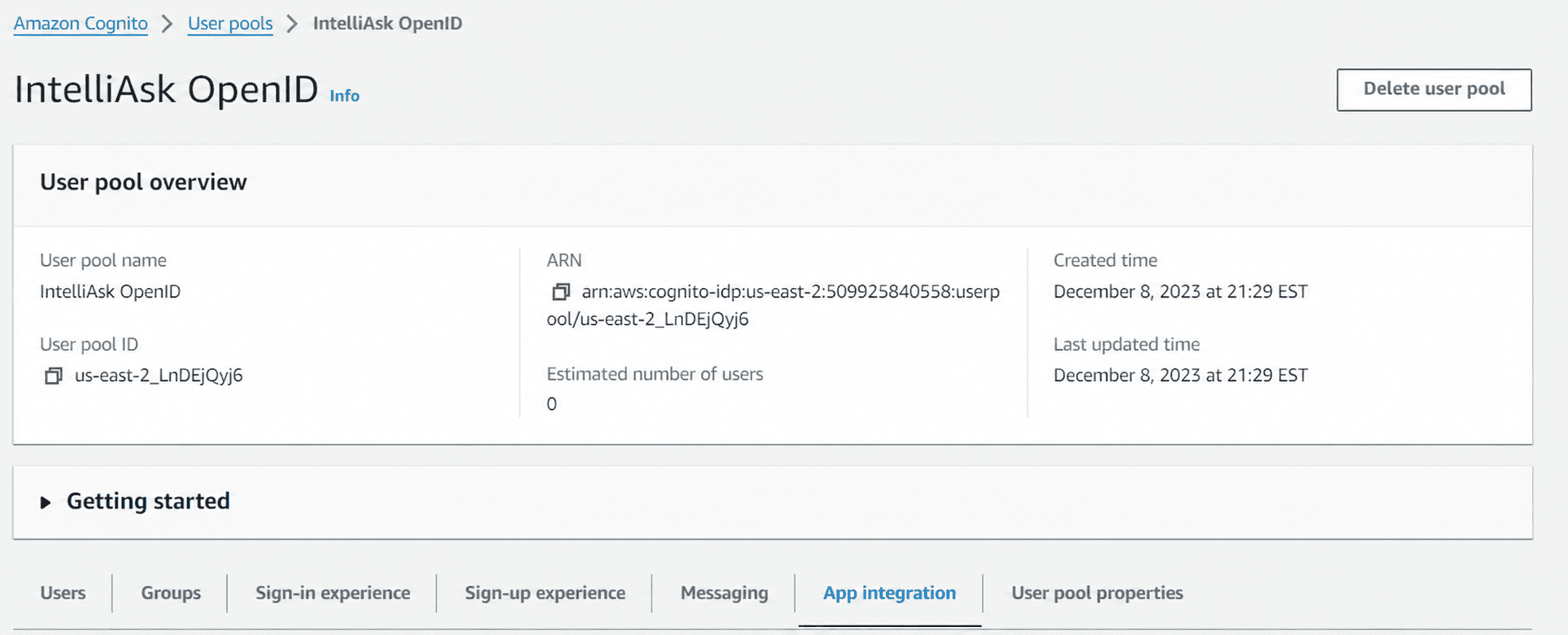Click the Created time value
This screenshot has height=635, width=1568.
click(1180, 291)
